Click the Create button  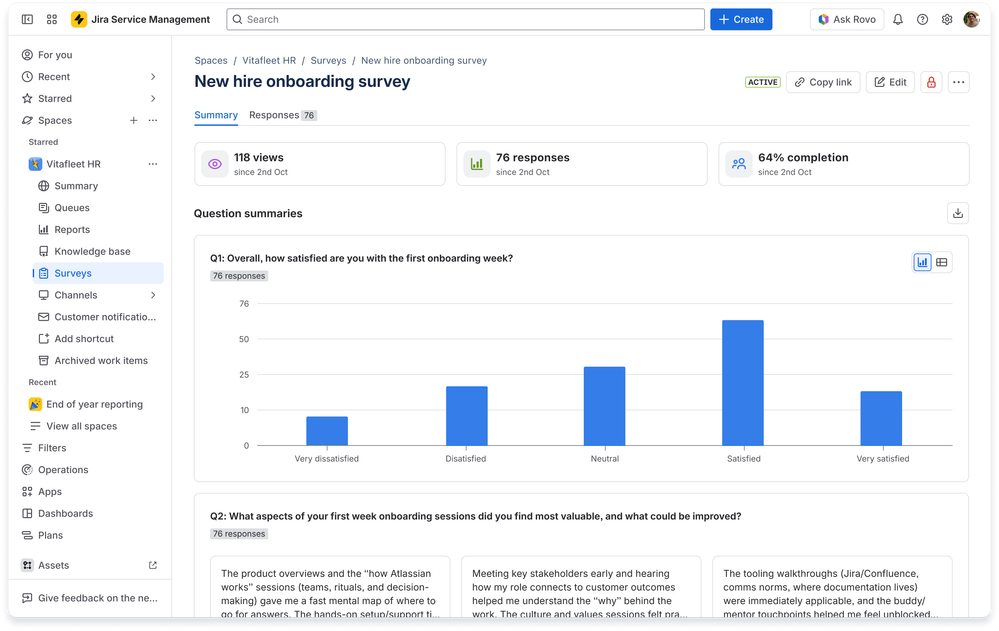click(x=740, y=19)
